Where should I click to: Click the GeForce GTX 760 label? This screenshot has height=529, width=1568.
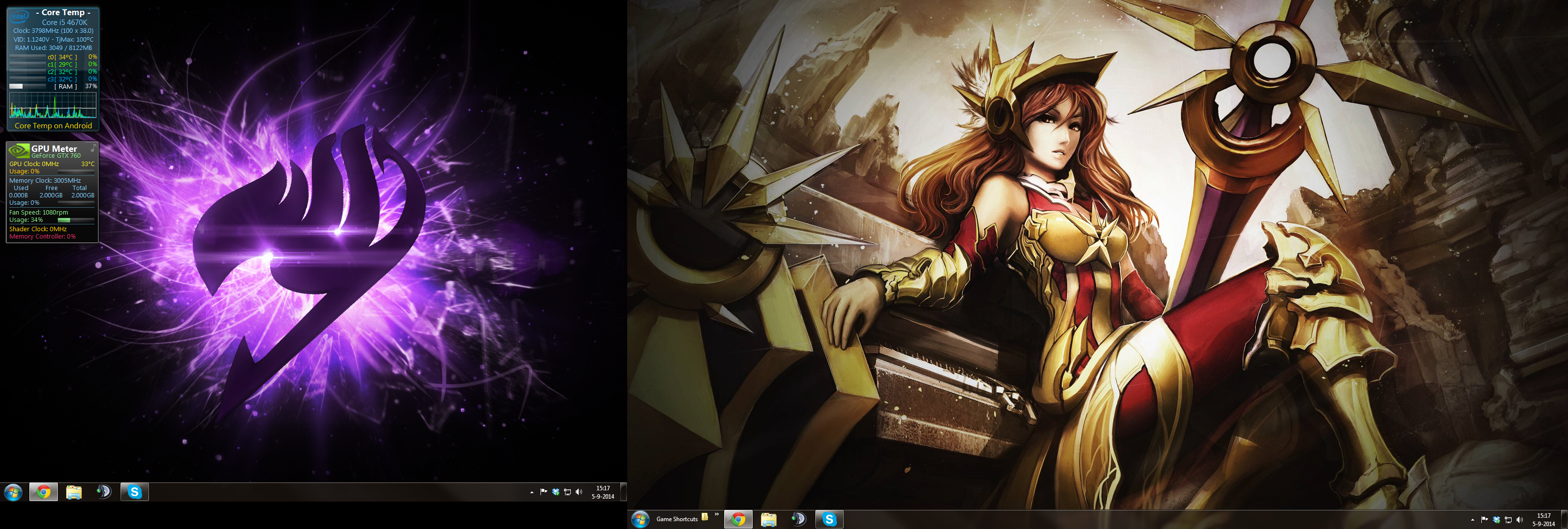tap(56, 156)
